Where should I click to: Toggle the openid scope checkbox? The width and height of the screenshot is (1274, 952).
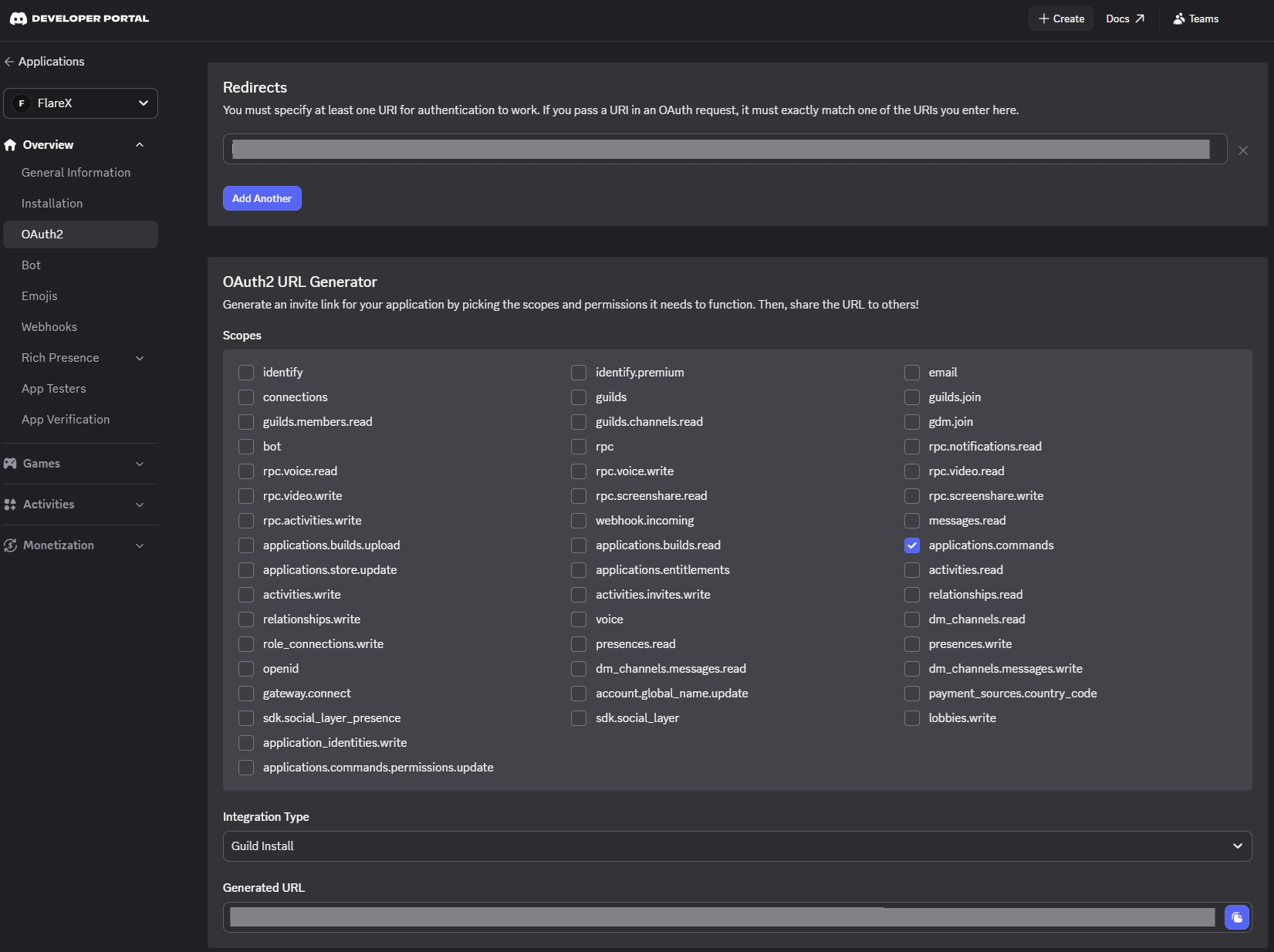[246, 669]
